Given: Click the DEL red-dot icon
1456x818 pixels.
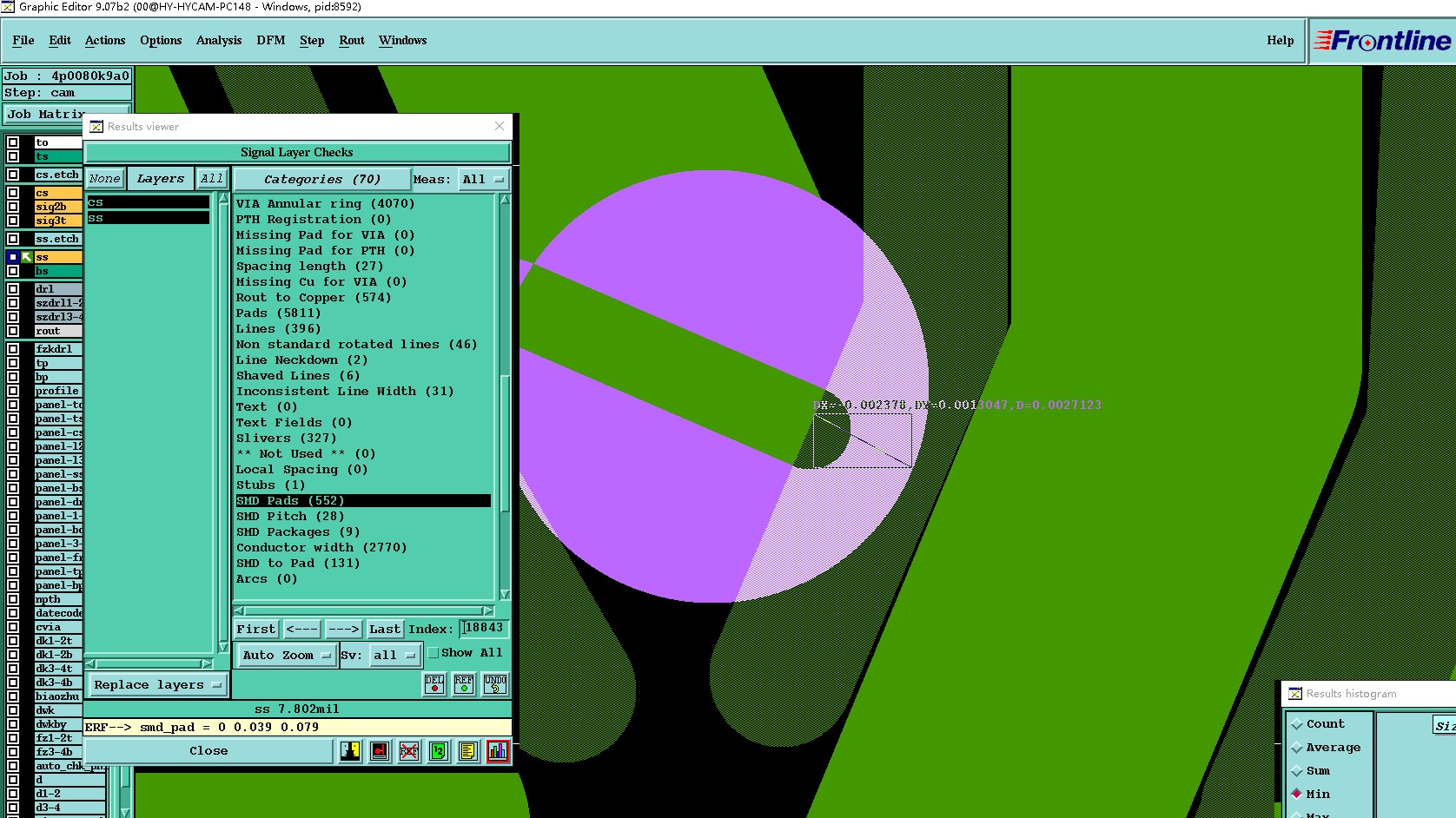Looking at the screenshot, I should (x=434, y=684).
